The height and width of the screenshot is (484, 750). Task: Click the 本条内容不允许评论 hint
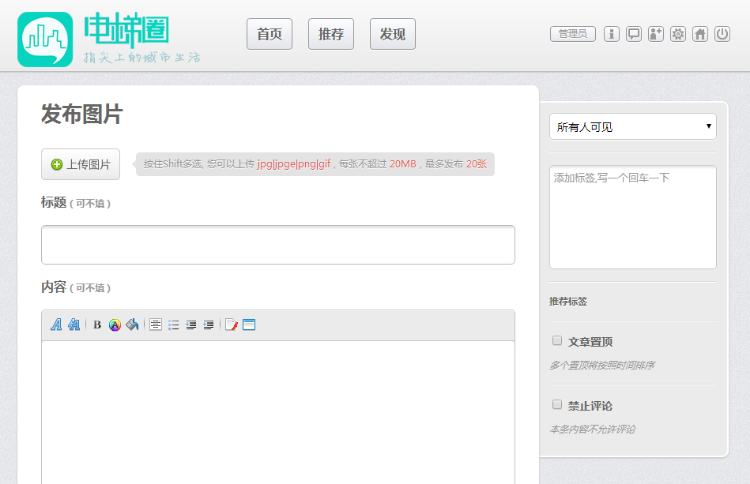click(592, 429)
